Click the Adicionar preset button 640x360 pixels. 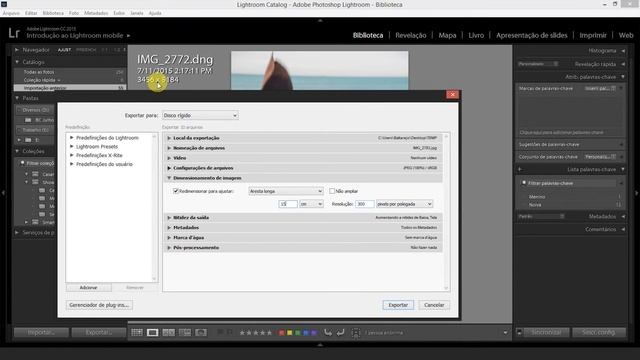click(x=88, y=287)
